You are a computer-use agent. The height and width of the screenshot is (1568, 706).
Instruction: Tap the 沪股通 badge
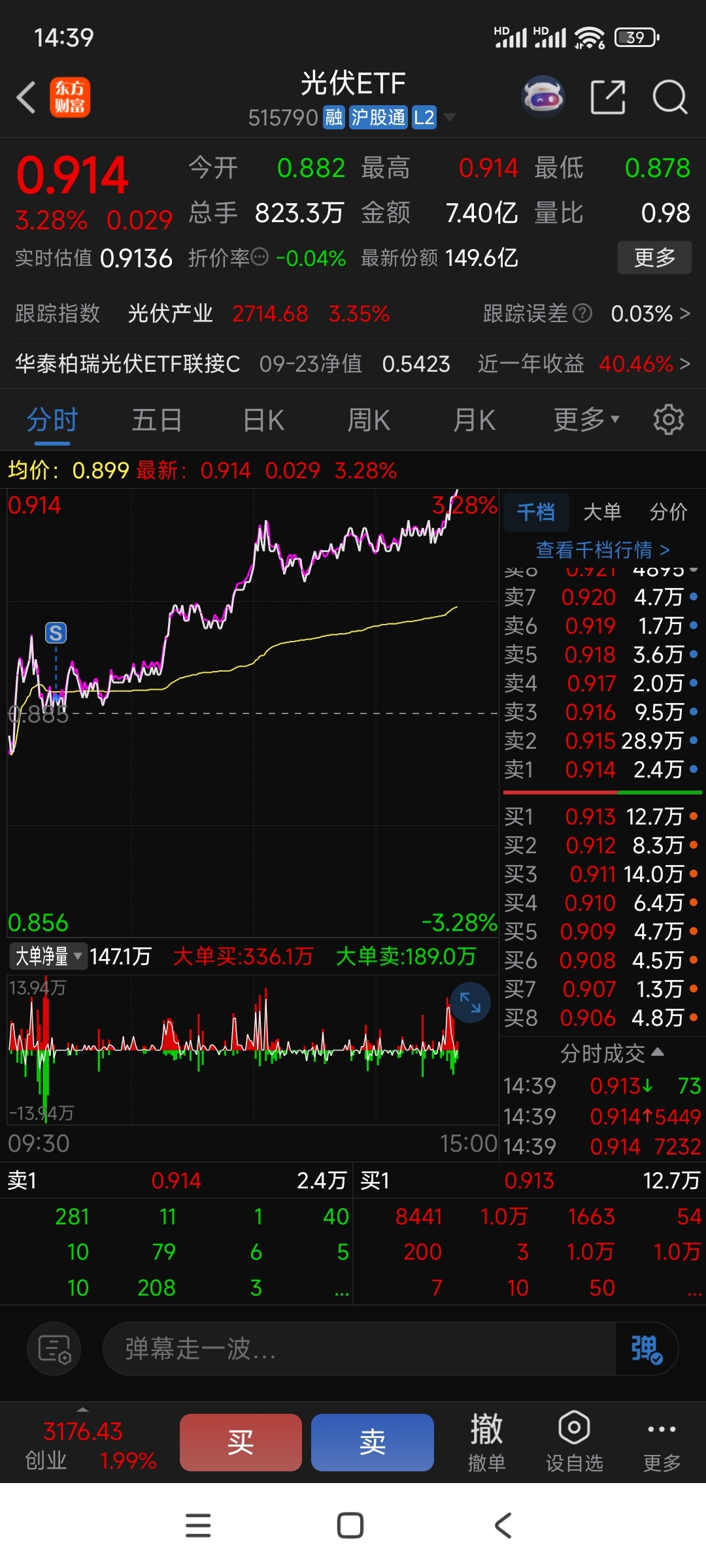(378, 118)
